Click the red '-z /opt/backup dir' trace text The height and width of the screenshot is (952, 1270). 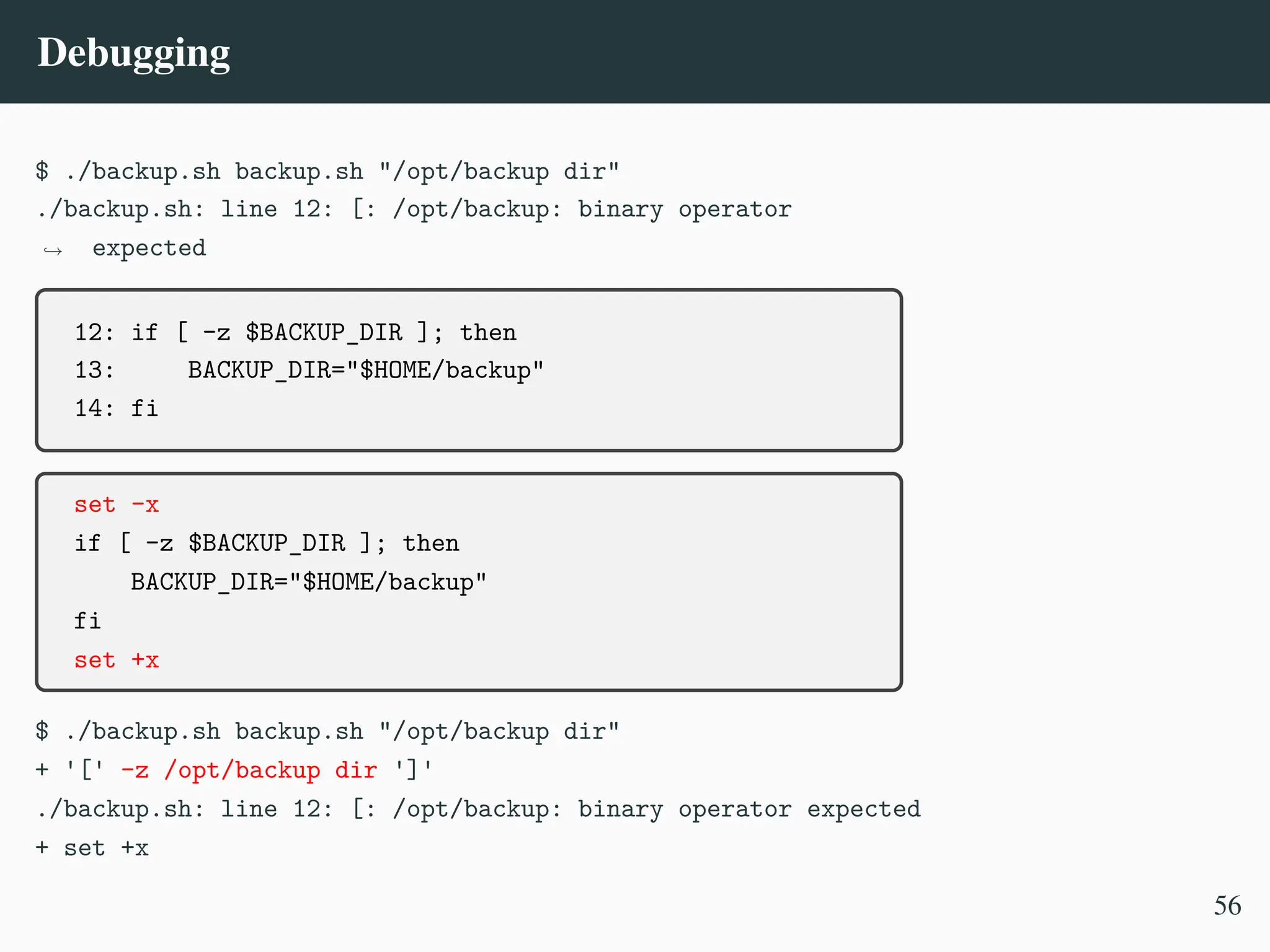click(x=248, y=770)
